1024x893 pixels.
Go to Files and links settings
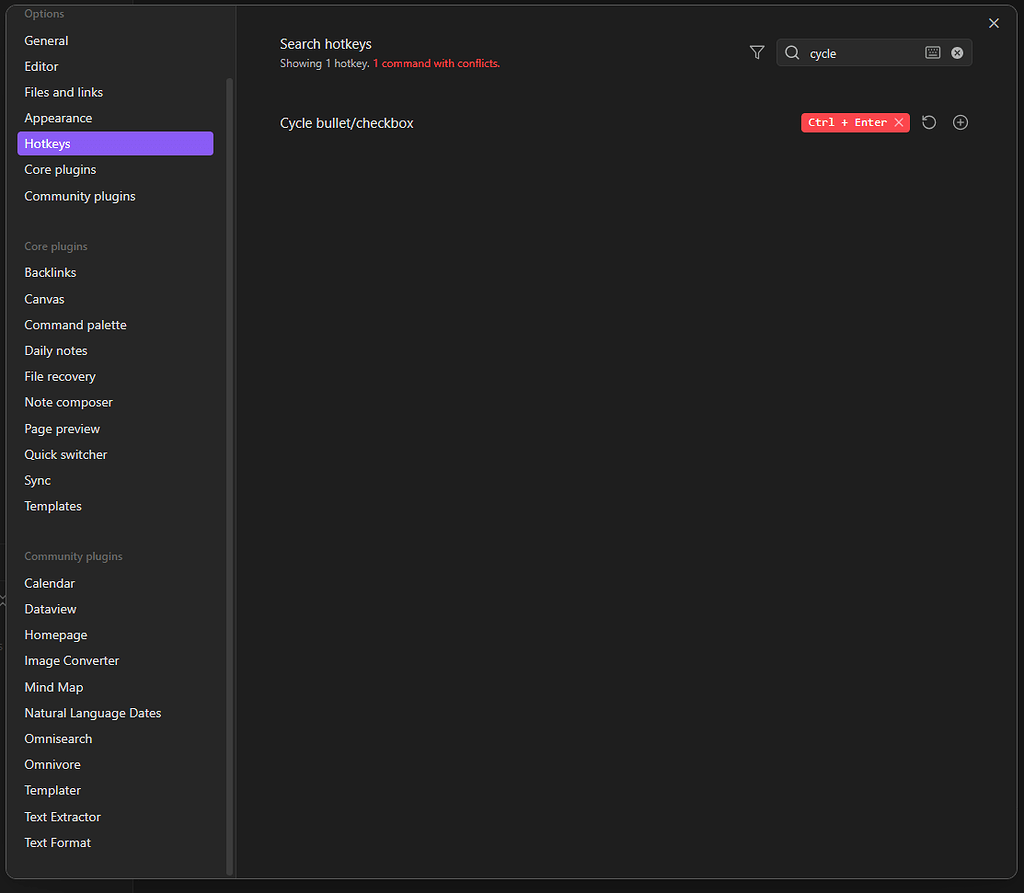[64, 92]
